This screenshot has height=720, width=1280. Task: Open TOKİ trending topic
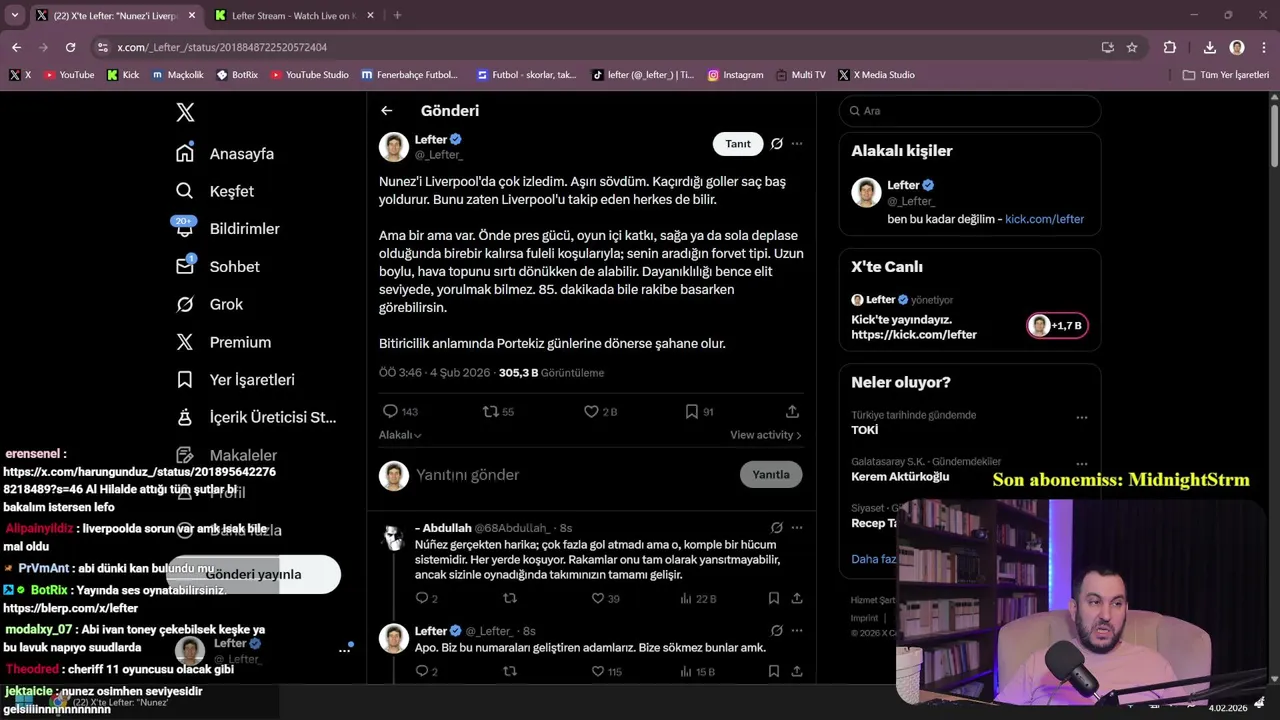(x=865, y=430)
